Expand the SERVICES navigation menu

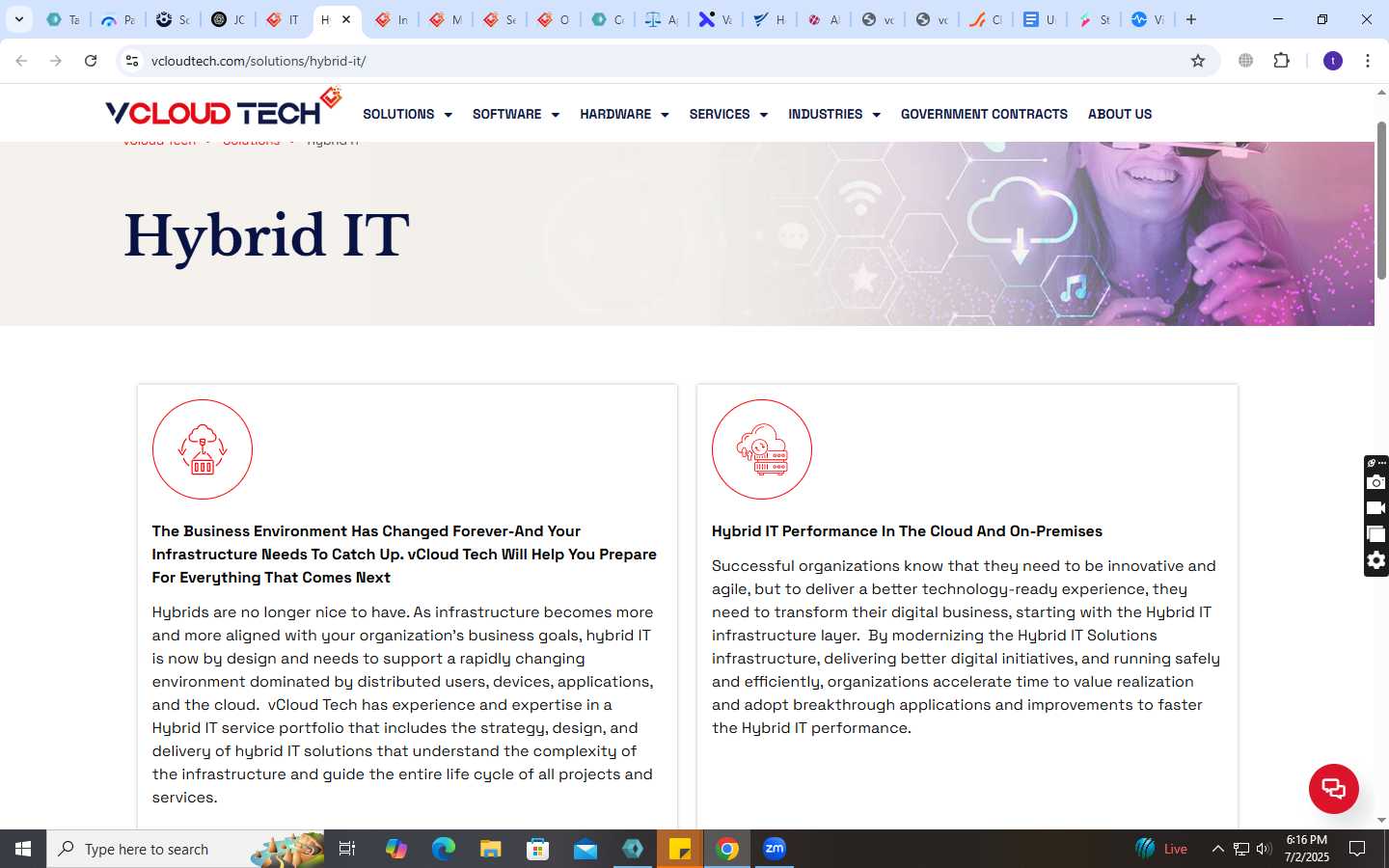pos(728,114)
